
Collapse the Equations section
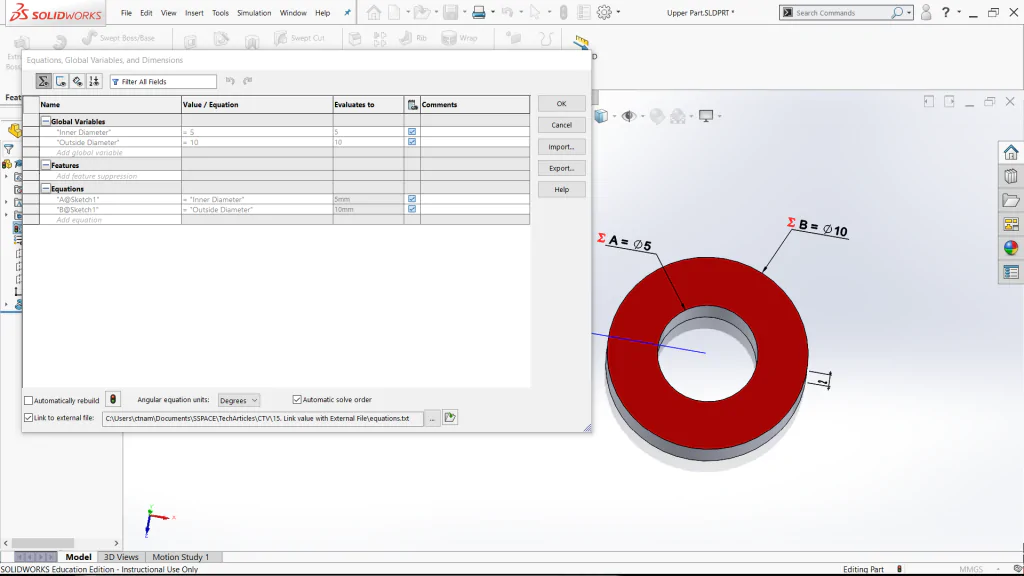(46, 189)
